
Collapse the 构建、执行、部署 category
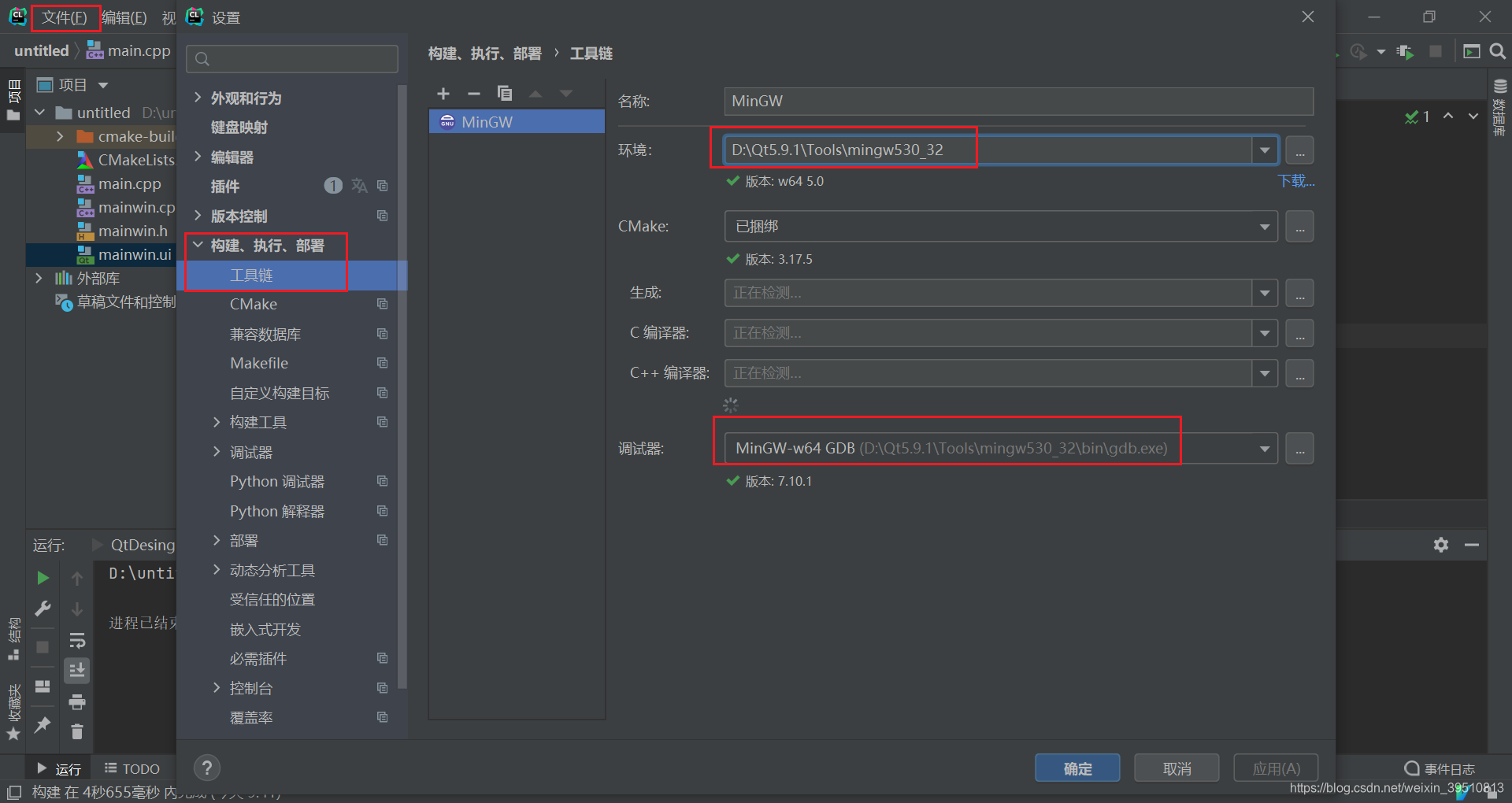198,245
